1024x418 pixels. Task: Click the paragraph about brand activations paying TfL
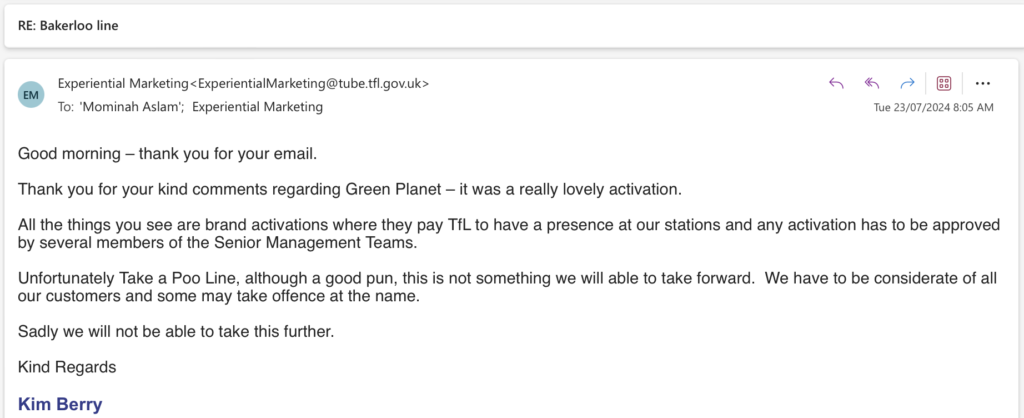509,234
